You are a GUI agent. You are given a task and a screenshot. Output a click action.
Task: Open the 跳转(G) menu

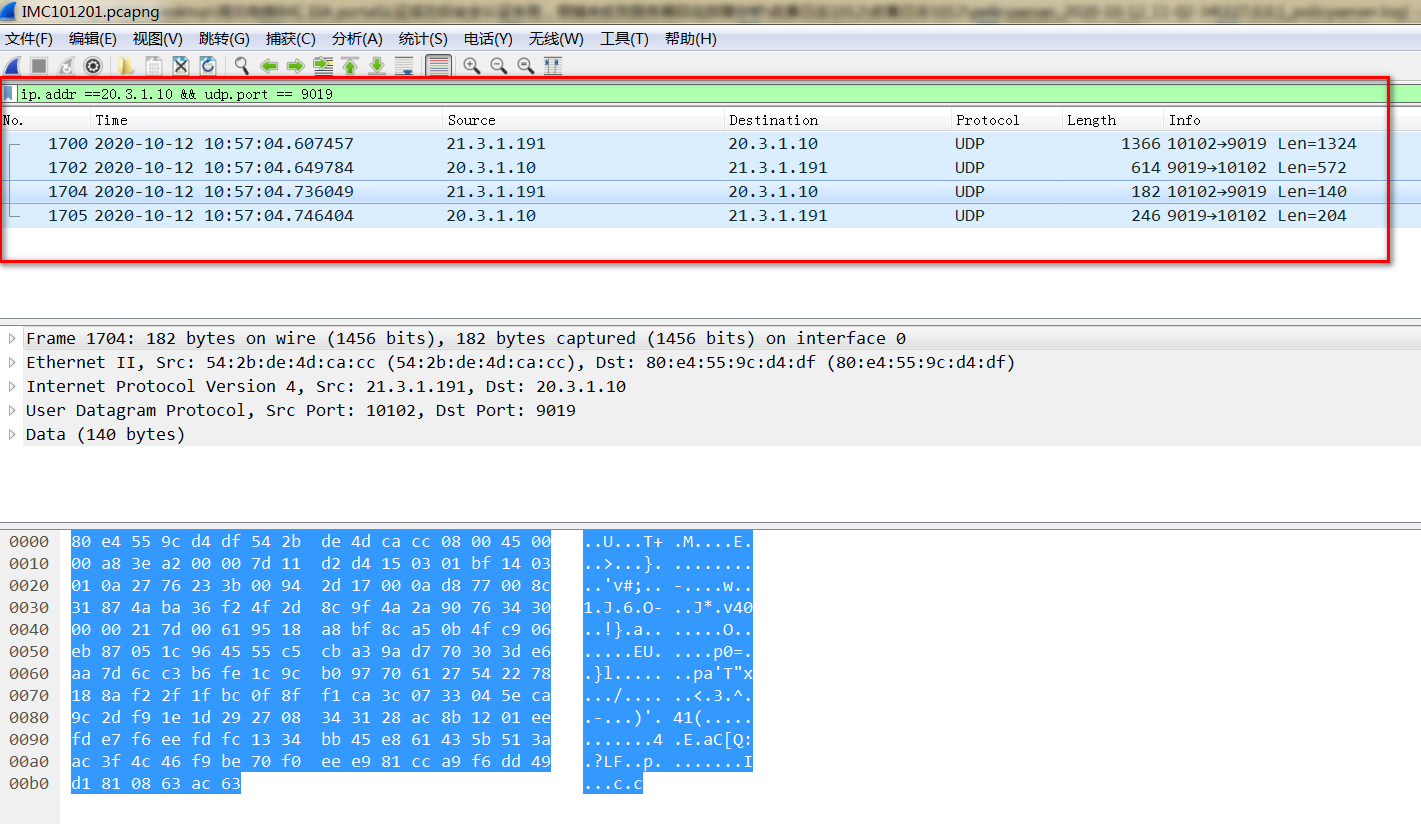click(x=224, y=39)
